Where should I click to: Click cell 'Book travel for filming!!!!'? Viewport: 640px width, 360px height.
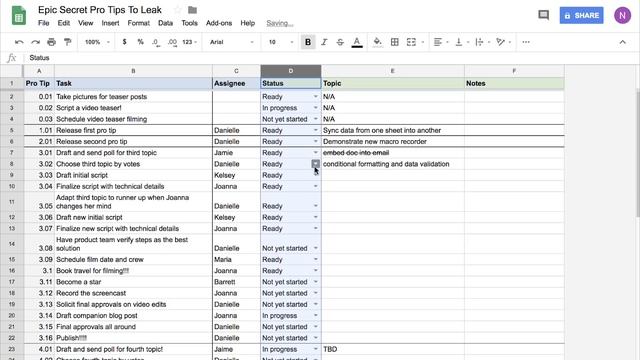pos(133,271)
